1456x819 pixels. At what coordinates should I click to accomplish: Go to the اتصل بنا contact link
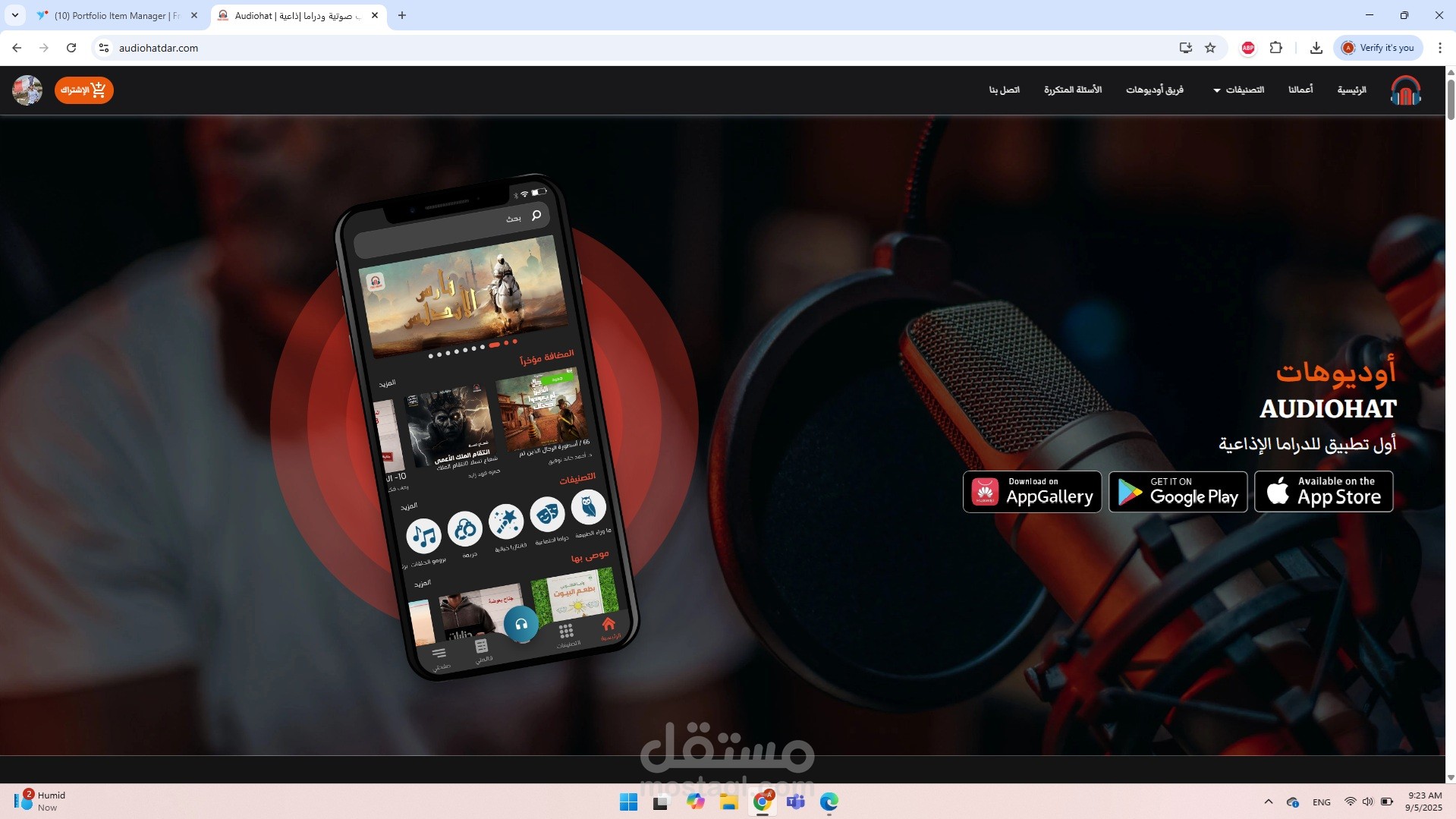[1004, 90]
